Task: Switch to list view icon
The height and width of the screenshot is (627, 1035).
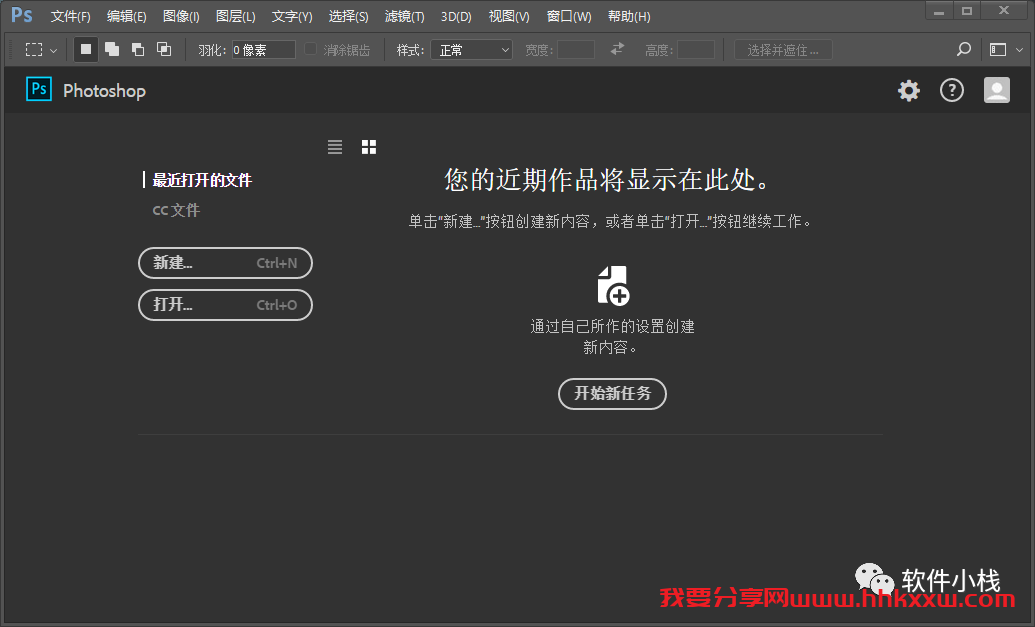Action: pyautogui.click(x=335, y=147)
